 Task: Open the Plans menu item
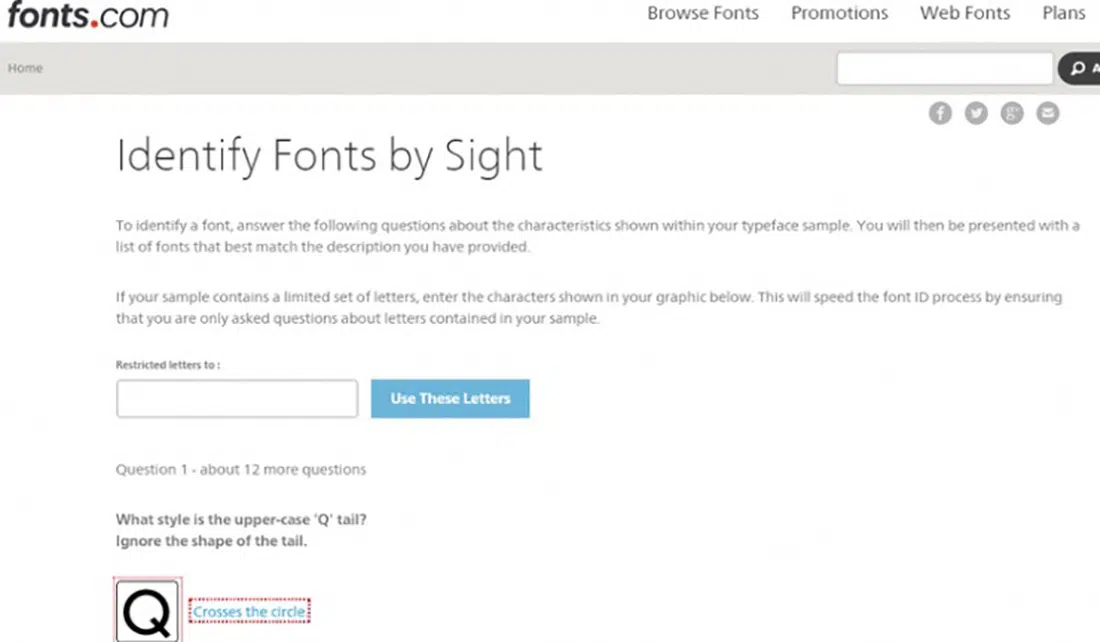point(1063,13)
